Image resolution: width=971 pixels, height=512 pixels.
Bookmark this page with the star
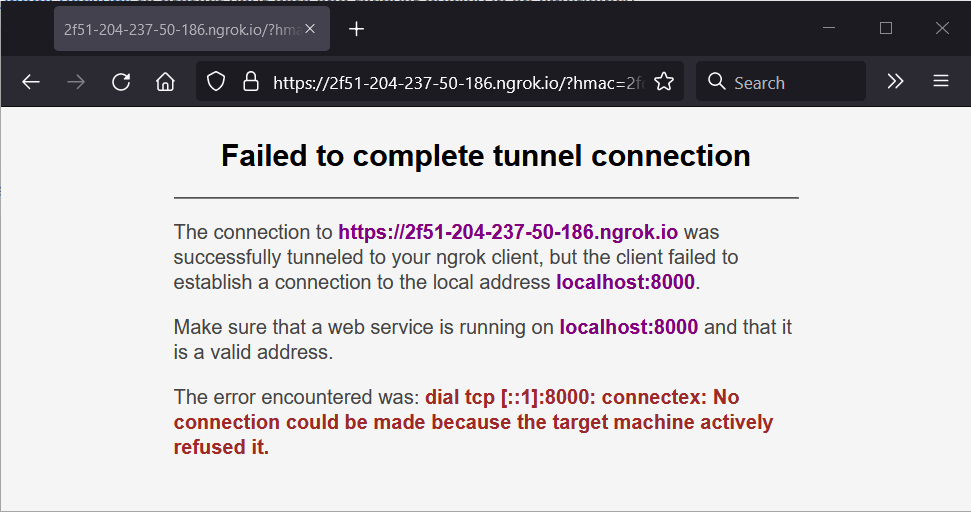point(664,83)
